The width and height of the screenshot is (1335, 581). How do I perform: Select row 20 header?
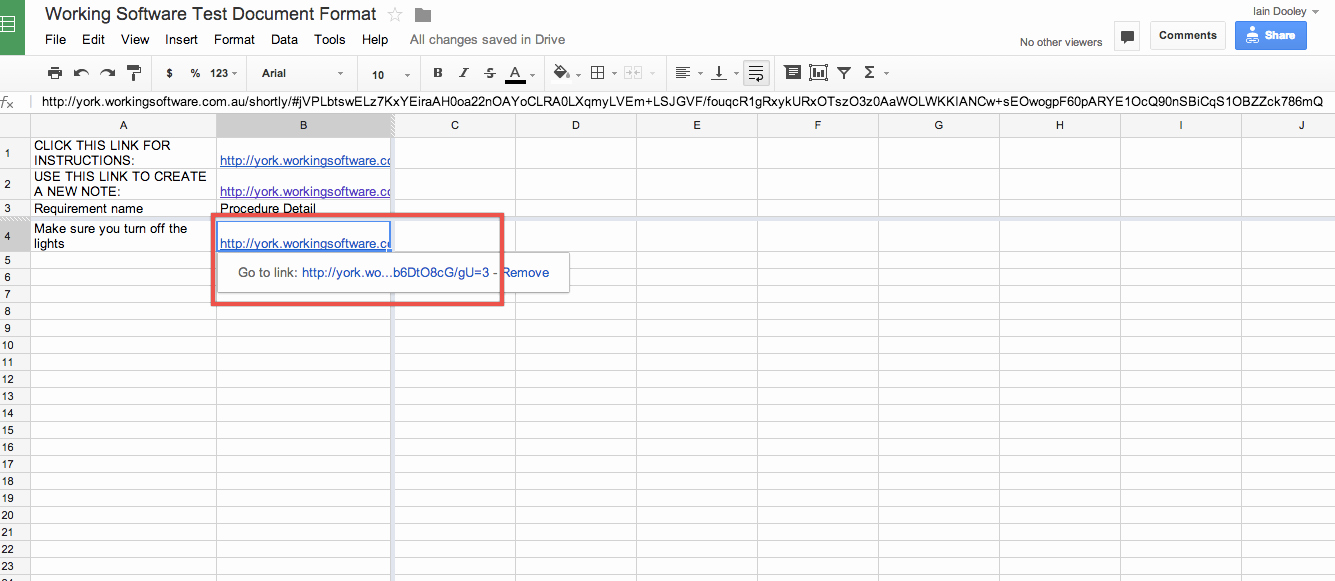(x=7, y=514)
